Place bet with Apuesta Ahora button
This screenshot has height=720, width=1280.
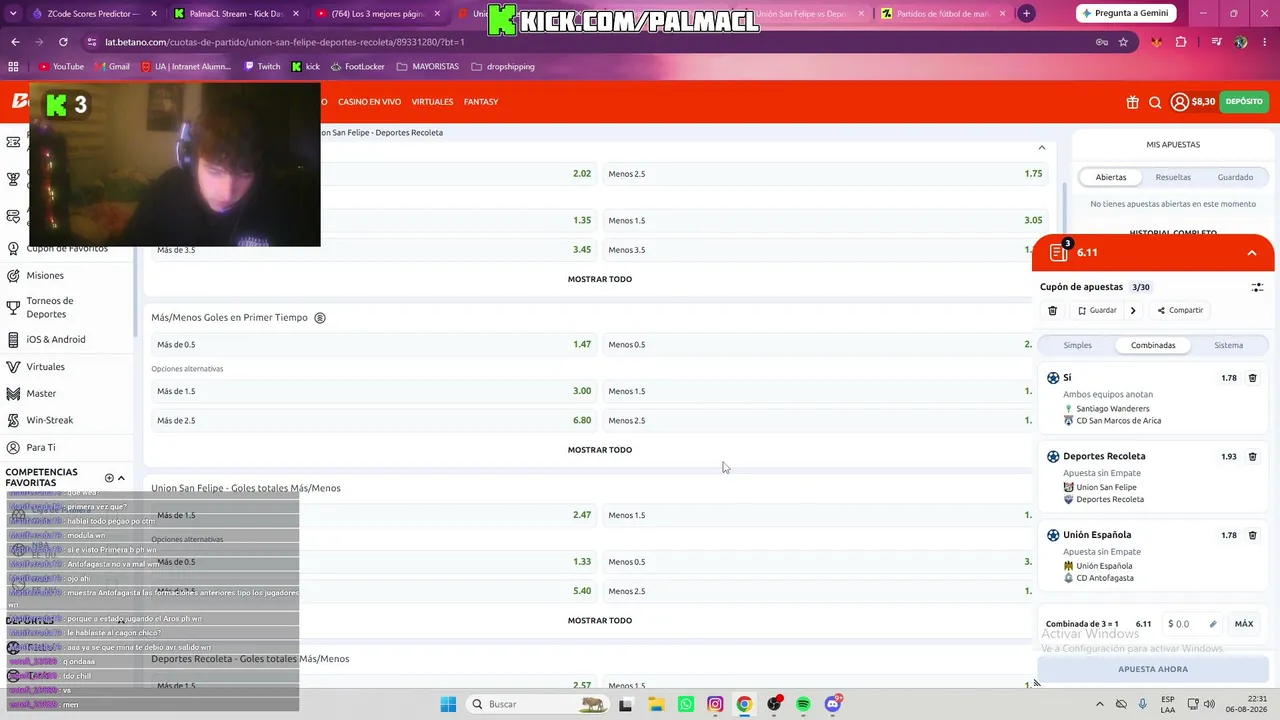pos(1153,669)
